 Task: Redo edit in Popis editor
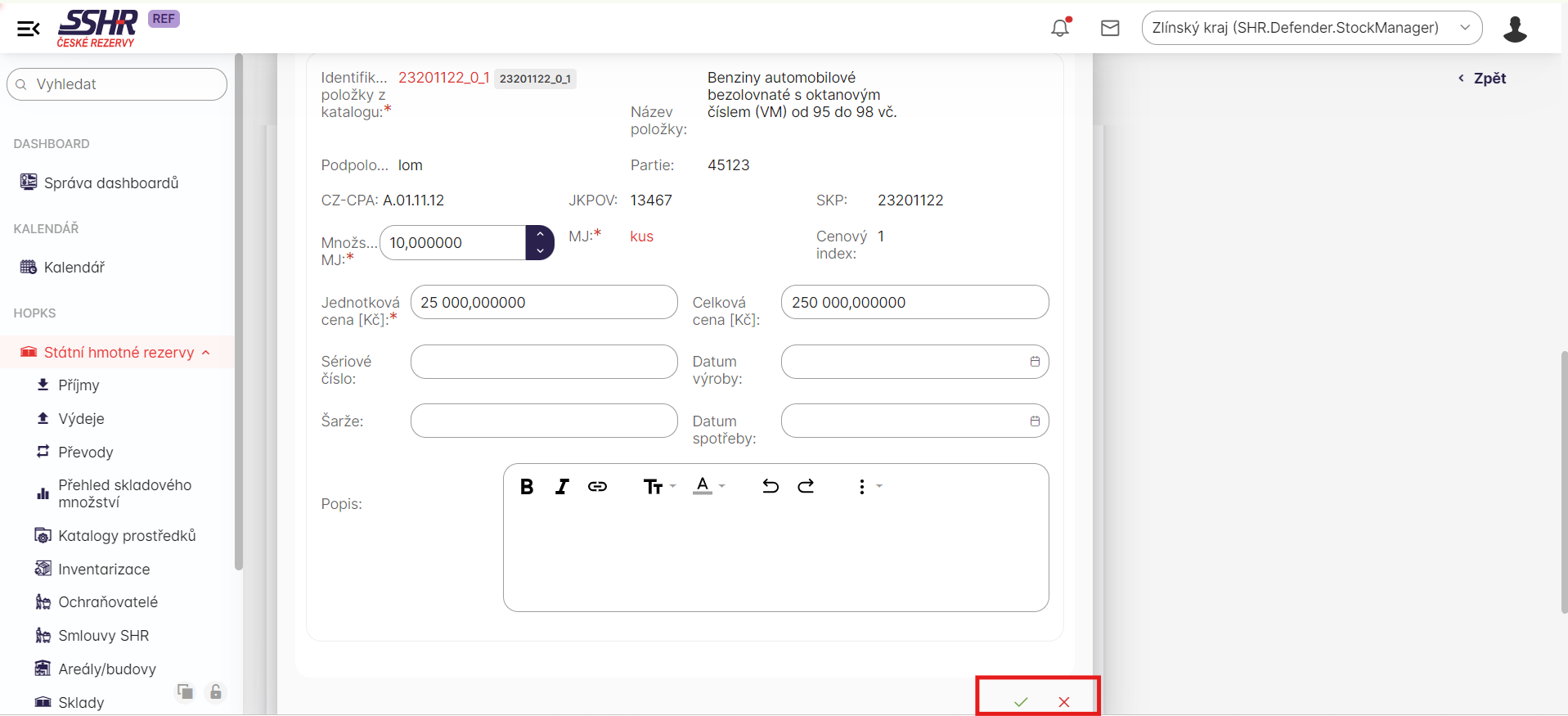click(806, 487)
